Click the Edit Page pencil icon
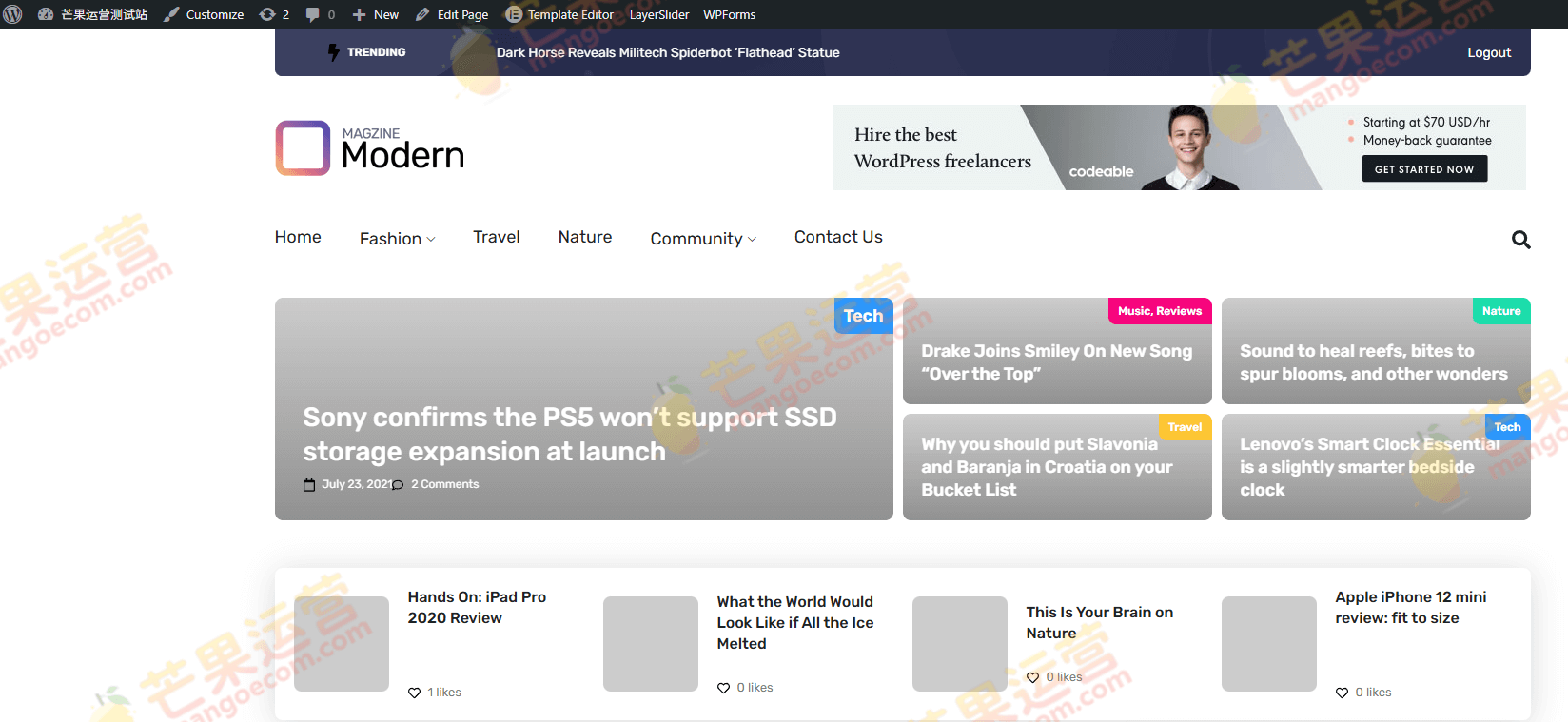This screenshot has width=1568, height=722. tap(422, 14)
